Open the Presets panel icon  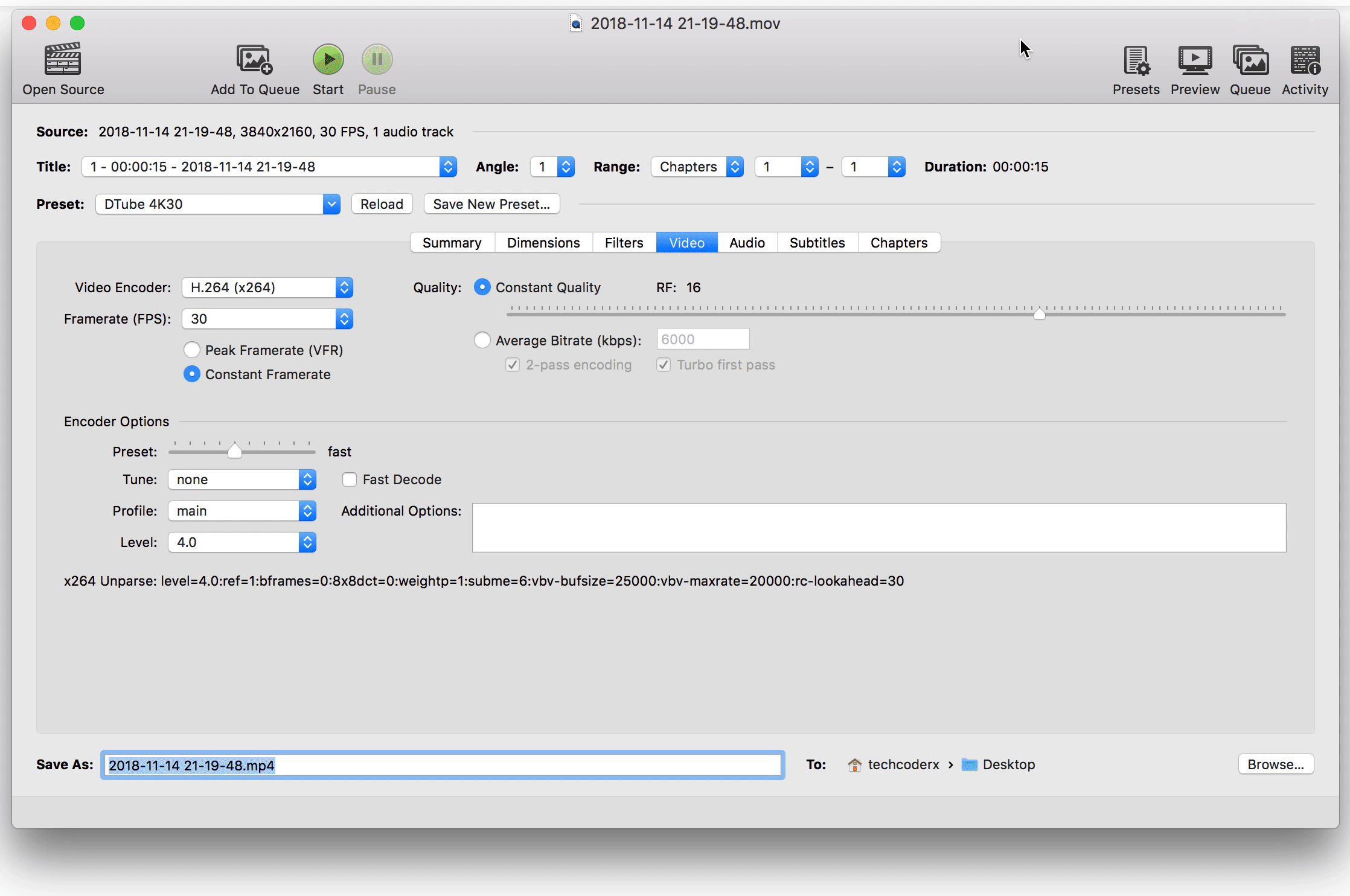(1136, 60)
